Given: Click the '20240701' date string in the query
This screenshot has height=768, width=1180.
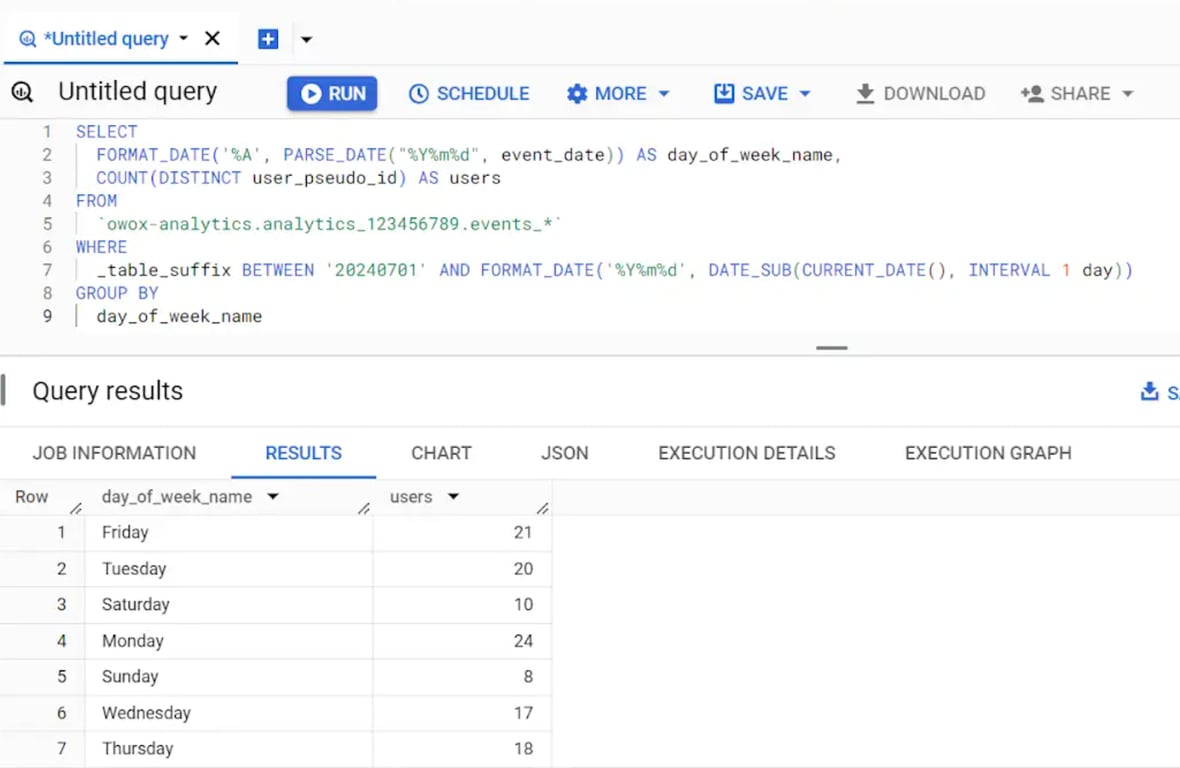Looking at the screenshot, I should (x=376, y=270).
